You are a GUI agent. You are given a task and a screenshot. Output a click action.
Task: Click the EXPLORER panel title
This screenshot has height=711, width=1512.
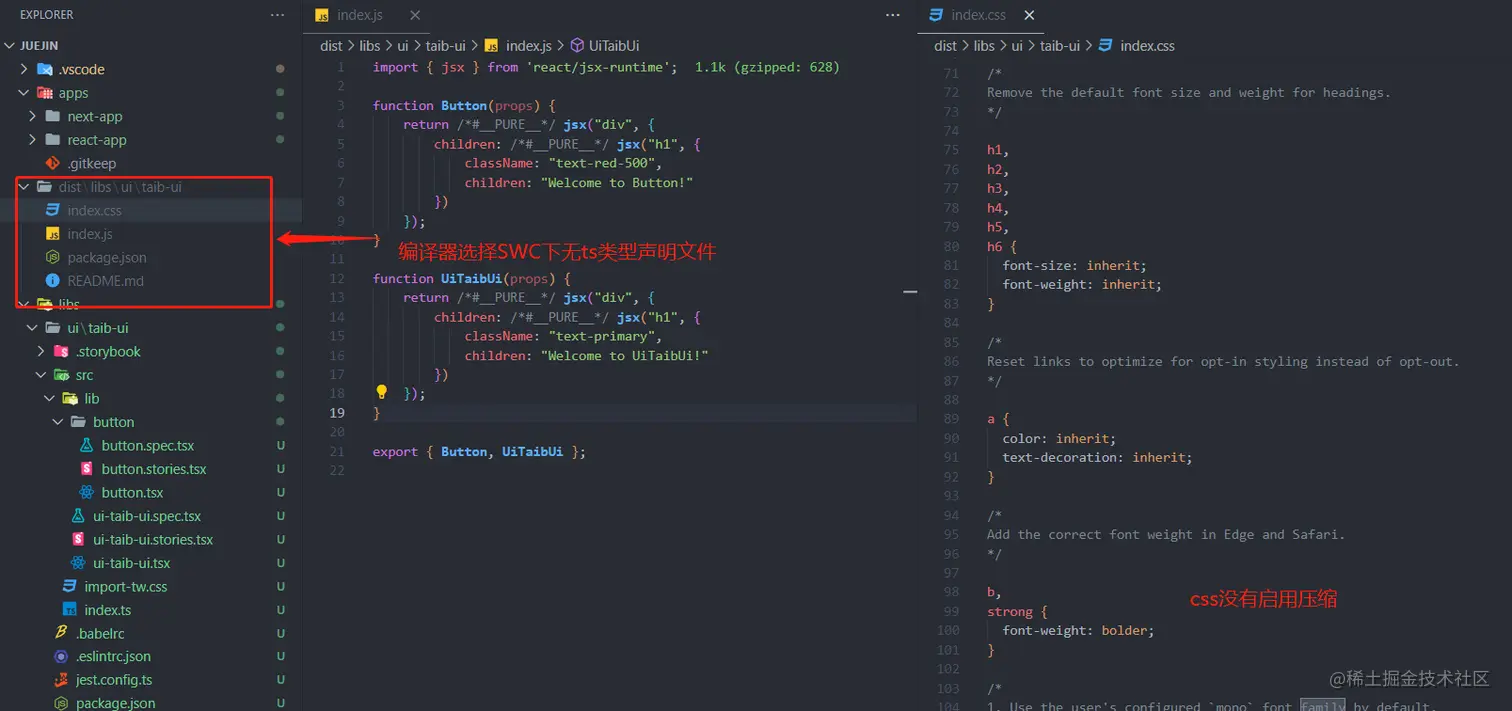coord(47,15)
